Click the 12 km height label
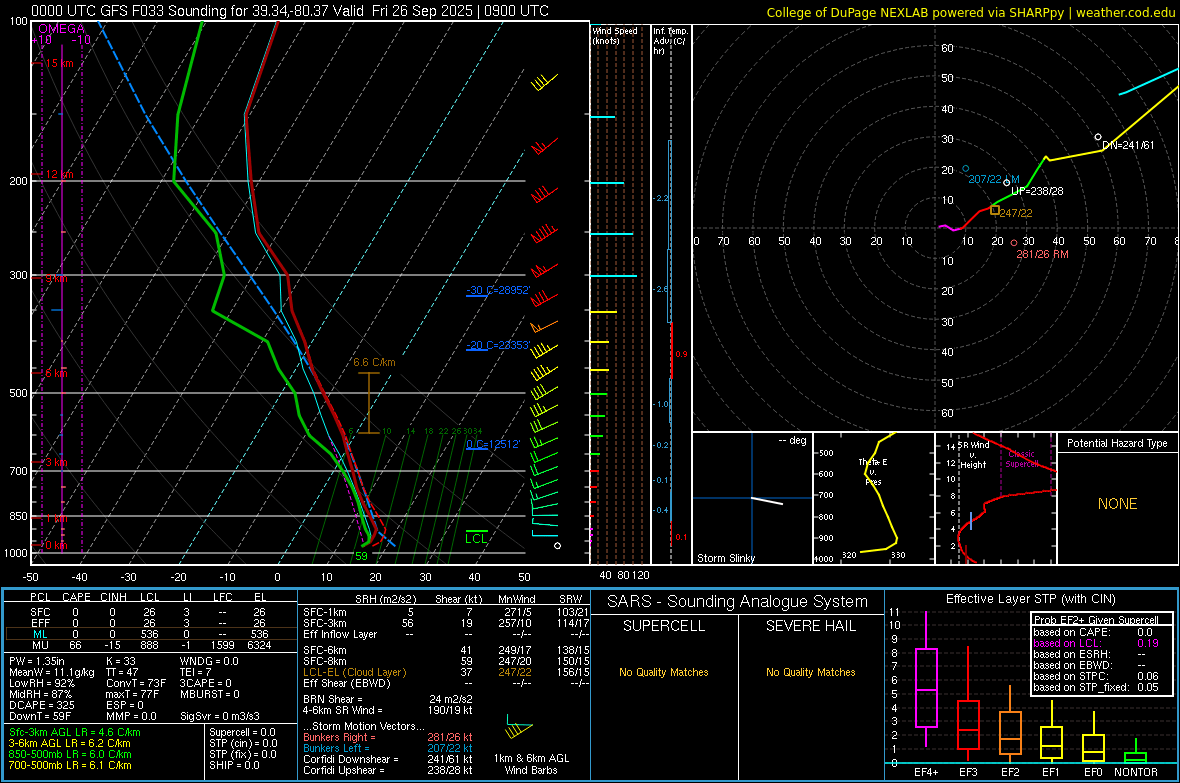 (x=59, y=174)
